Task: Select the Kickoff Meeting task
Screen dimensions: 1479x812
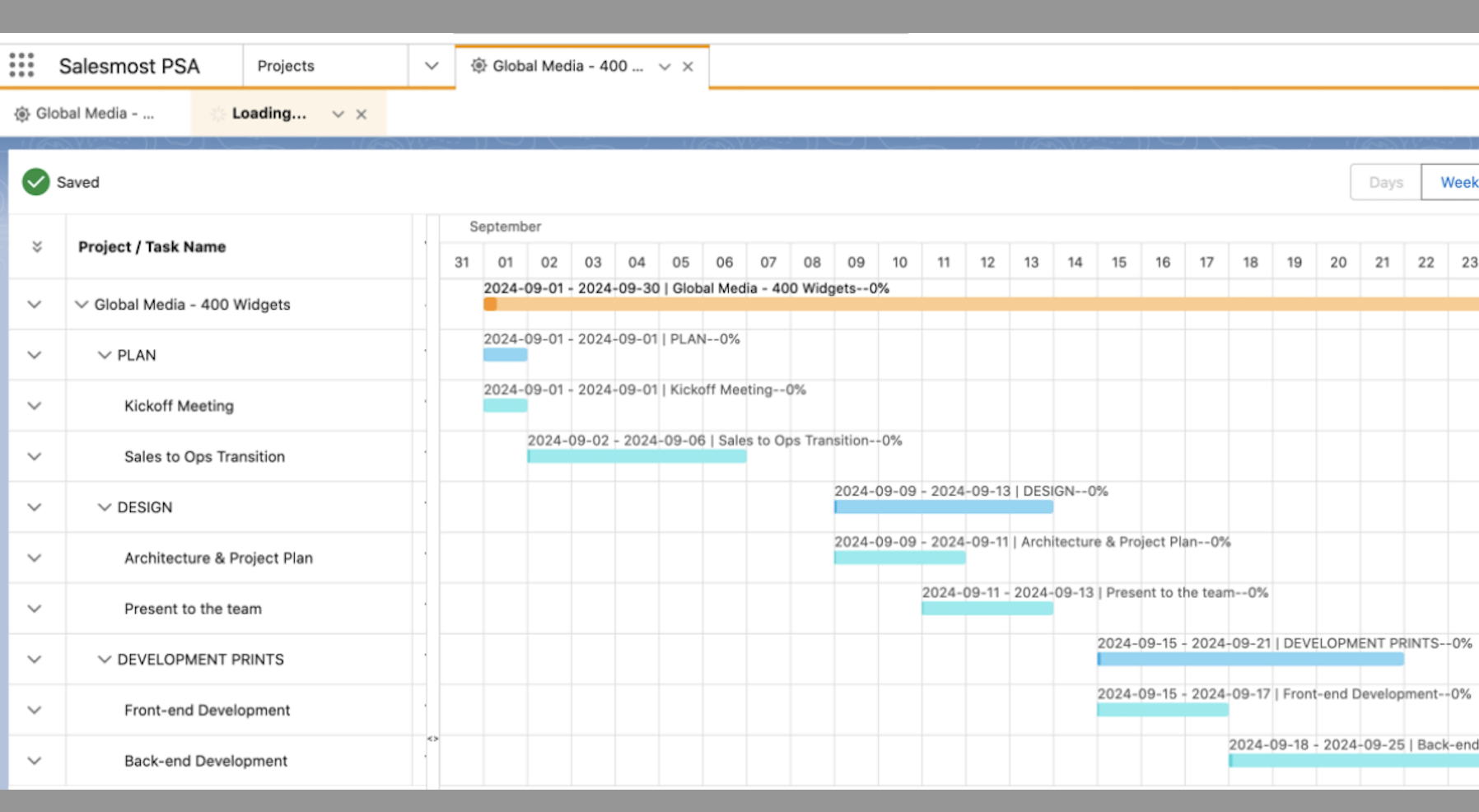Action: pyautogui.click(x=179, y=406)
